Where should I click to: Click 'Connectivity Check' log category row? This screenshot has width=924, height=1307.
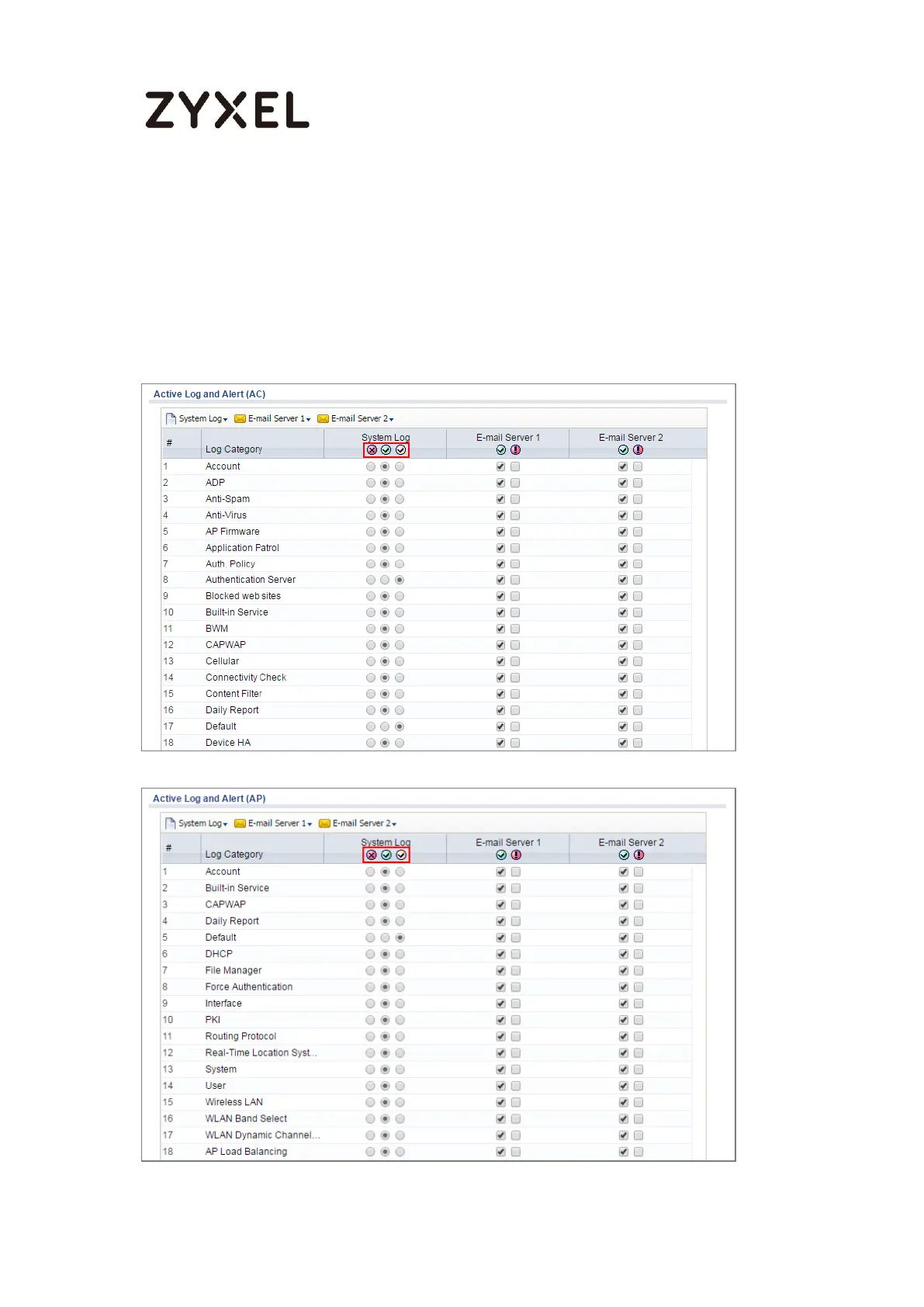click(x=426, y=678)
